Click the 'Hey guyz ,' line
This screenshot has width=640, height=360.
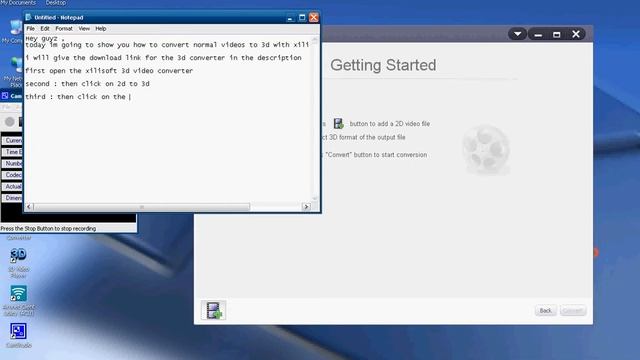point(45,38)
